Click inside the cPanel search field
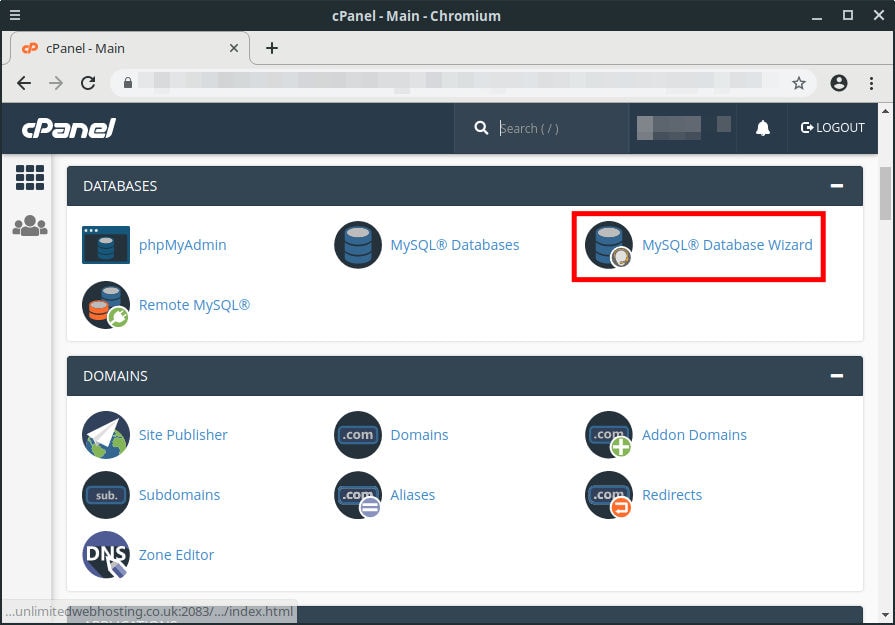 [545, 128]
